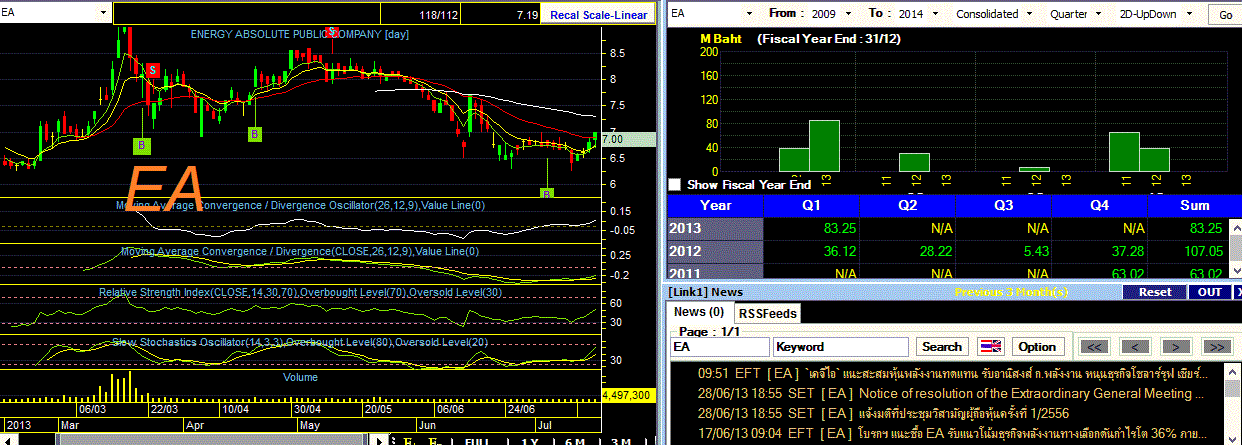This screenshot has height=445, width=1247.
Task: Select the 3M chart range
Action: click(620, 440)
